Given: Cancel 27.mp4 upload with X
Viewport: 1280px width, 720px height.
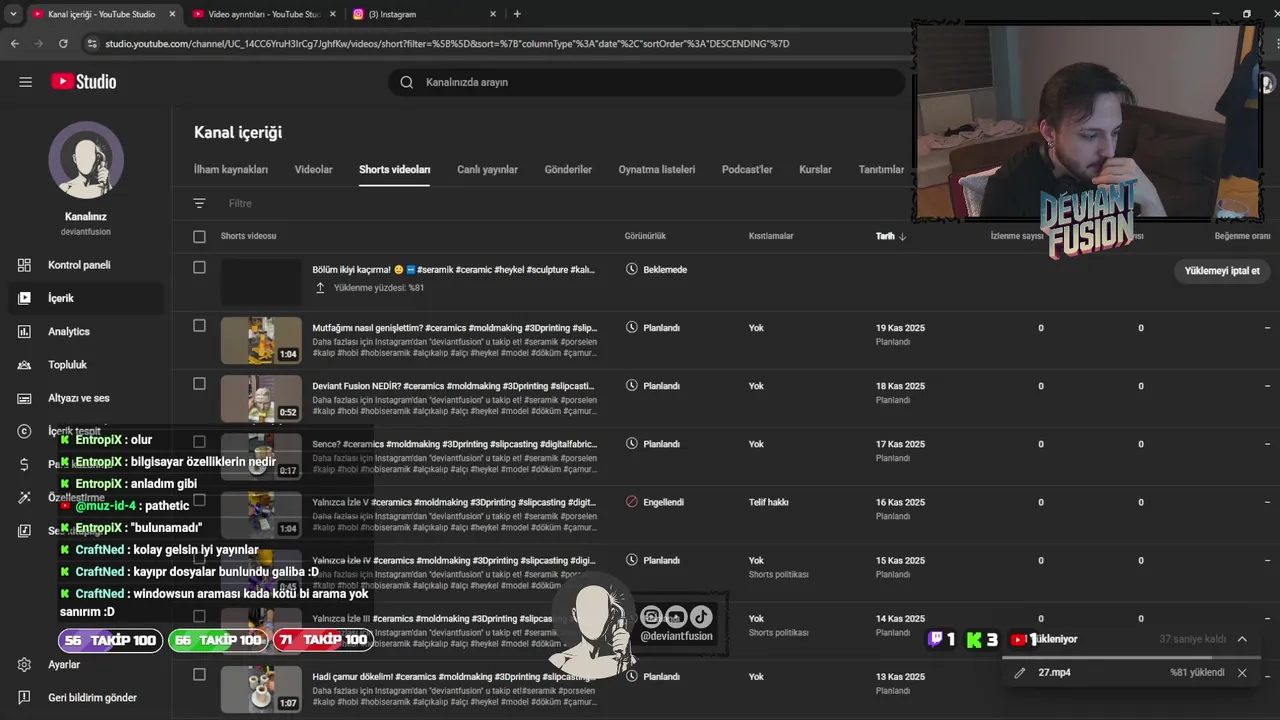Looking at the screenshot, I should coord(1242,673).
